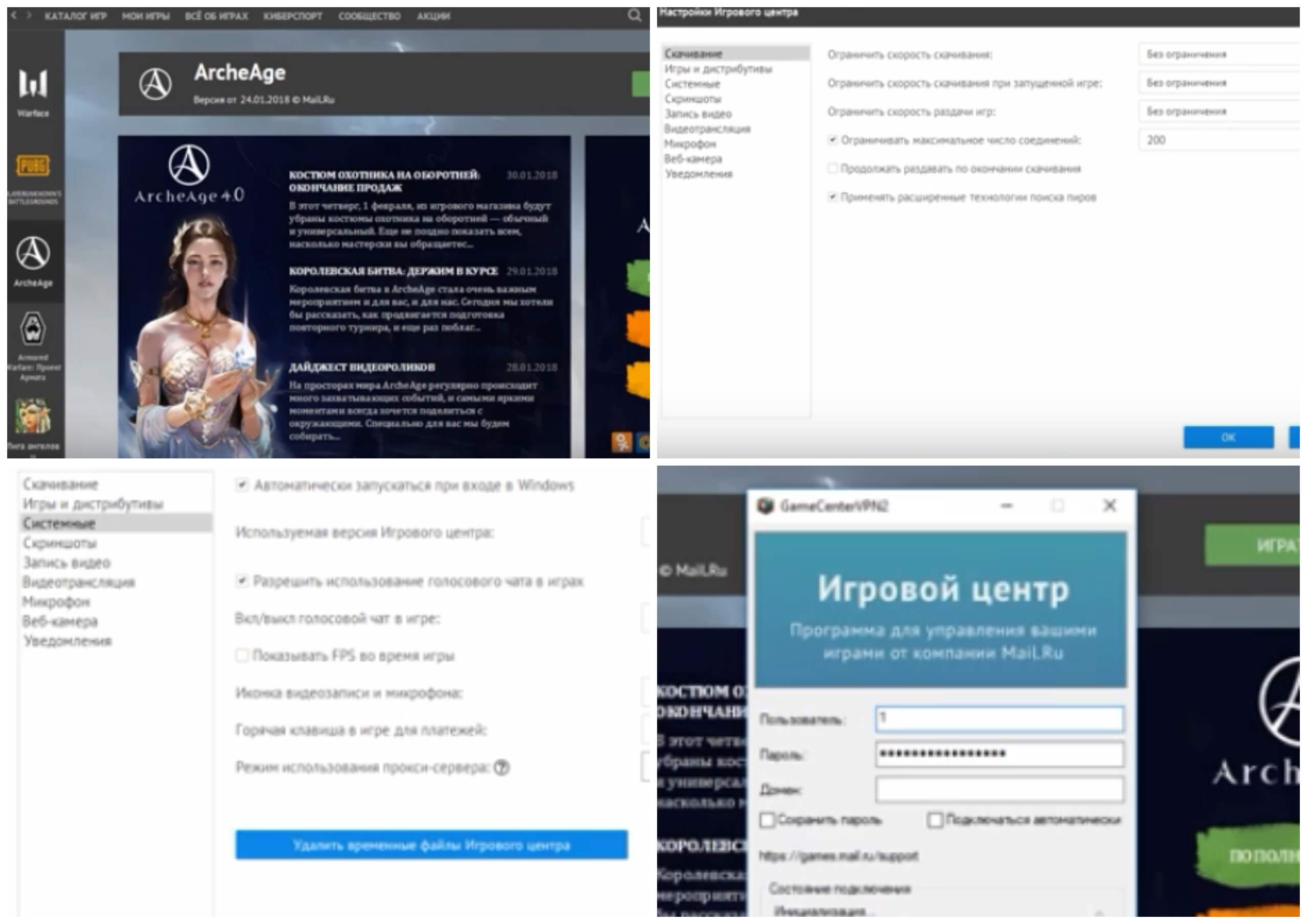Toggle Продолжать раздавать по окончании скачивания
1307x924 pixels.
pos(832,168)
